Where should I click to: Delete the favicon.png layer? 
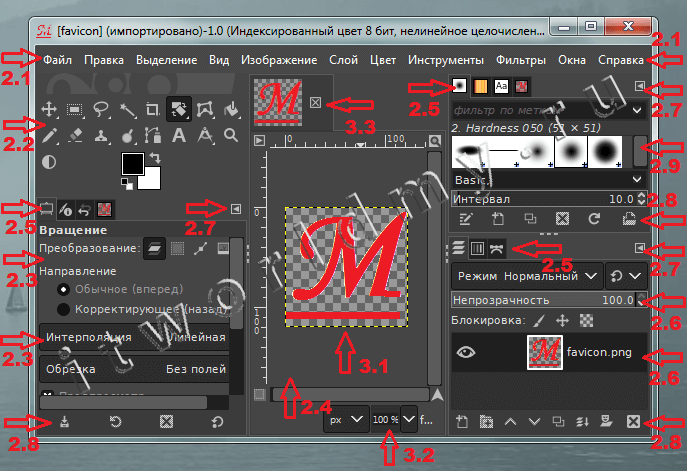633,421
